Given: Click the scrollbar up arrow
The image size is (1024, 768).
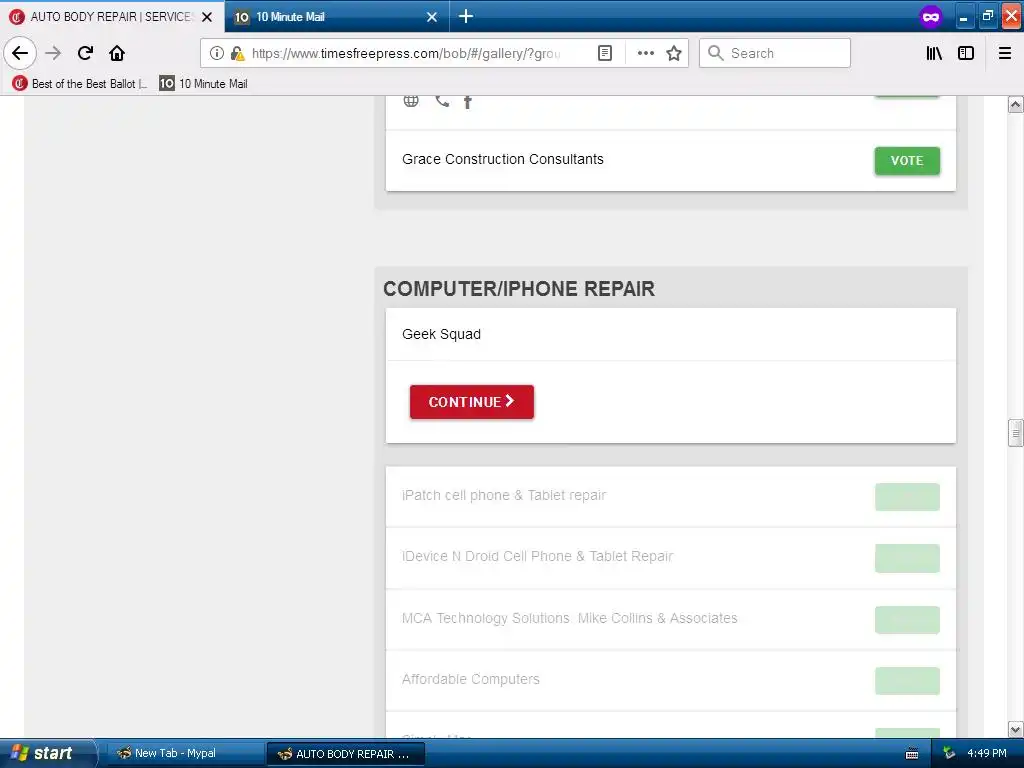Looking at the screenshot, I should 1015,104.
